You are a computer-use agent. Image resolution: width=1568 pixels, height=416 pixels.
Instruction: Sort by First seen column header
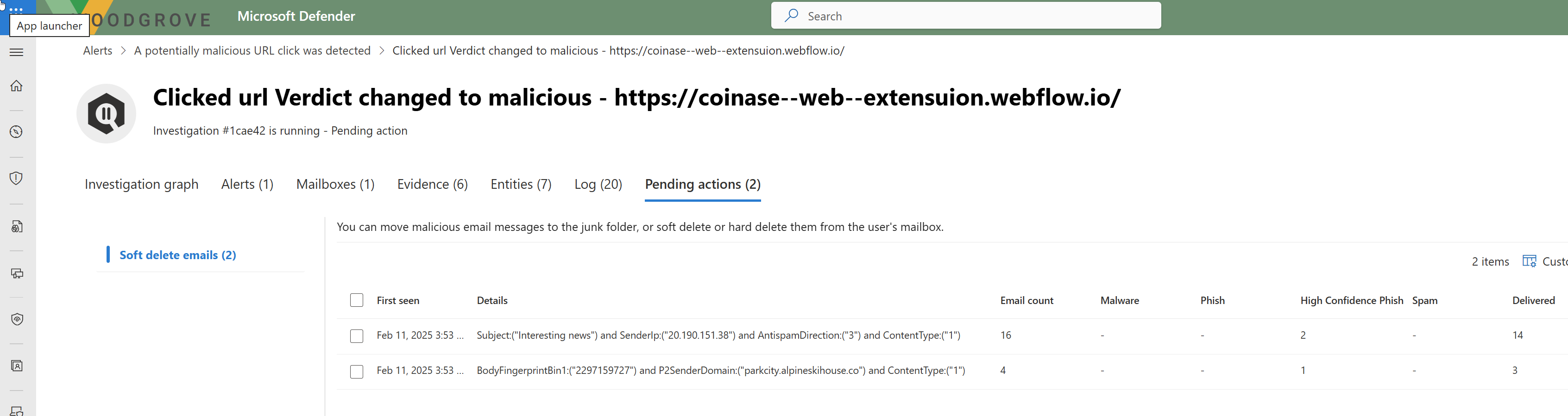(x=398, y=300)
